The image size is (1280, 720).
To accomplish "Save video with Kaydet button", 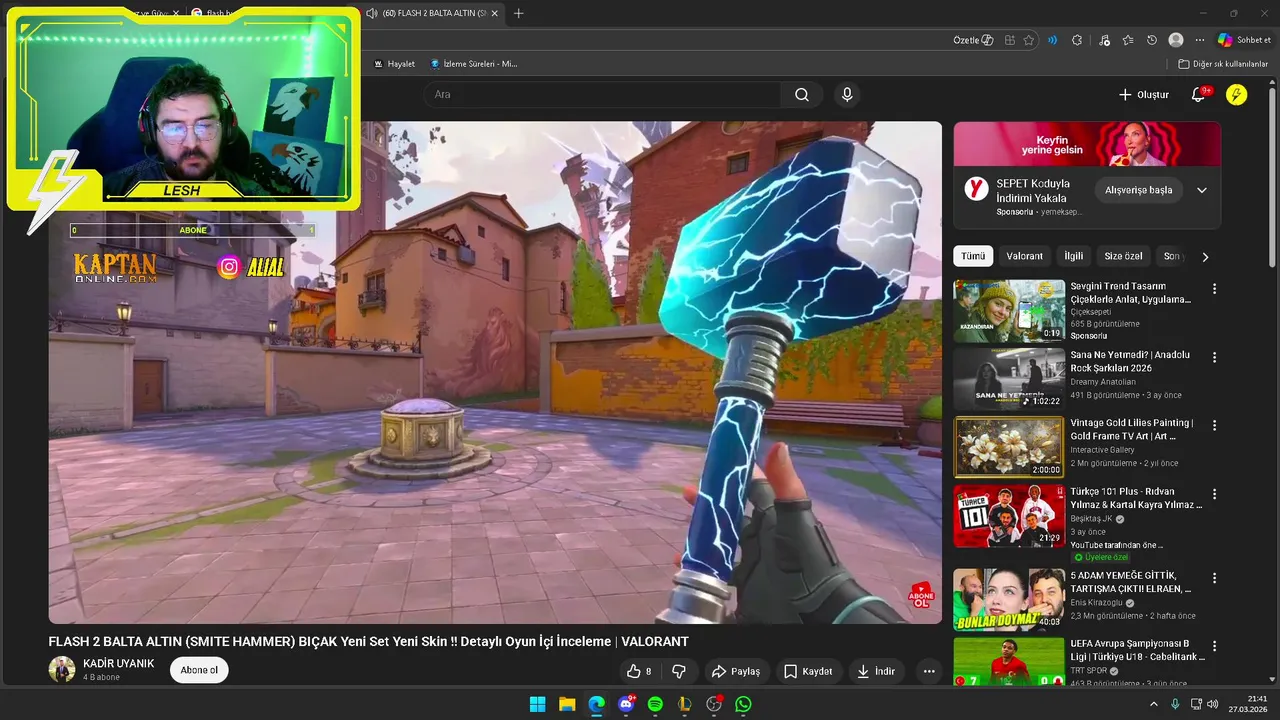I will coord(808,671).
